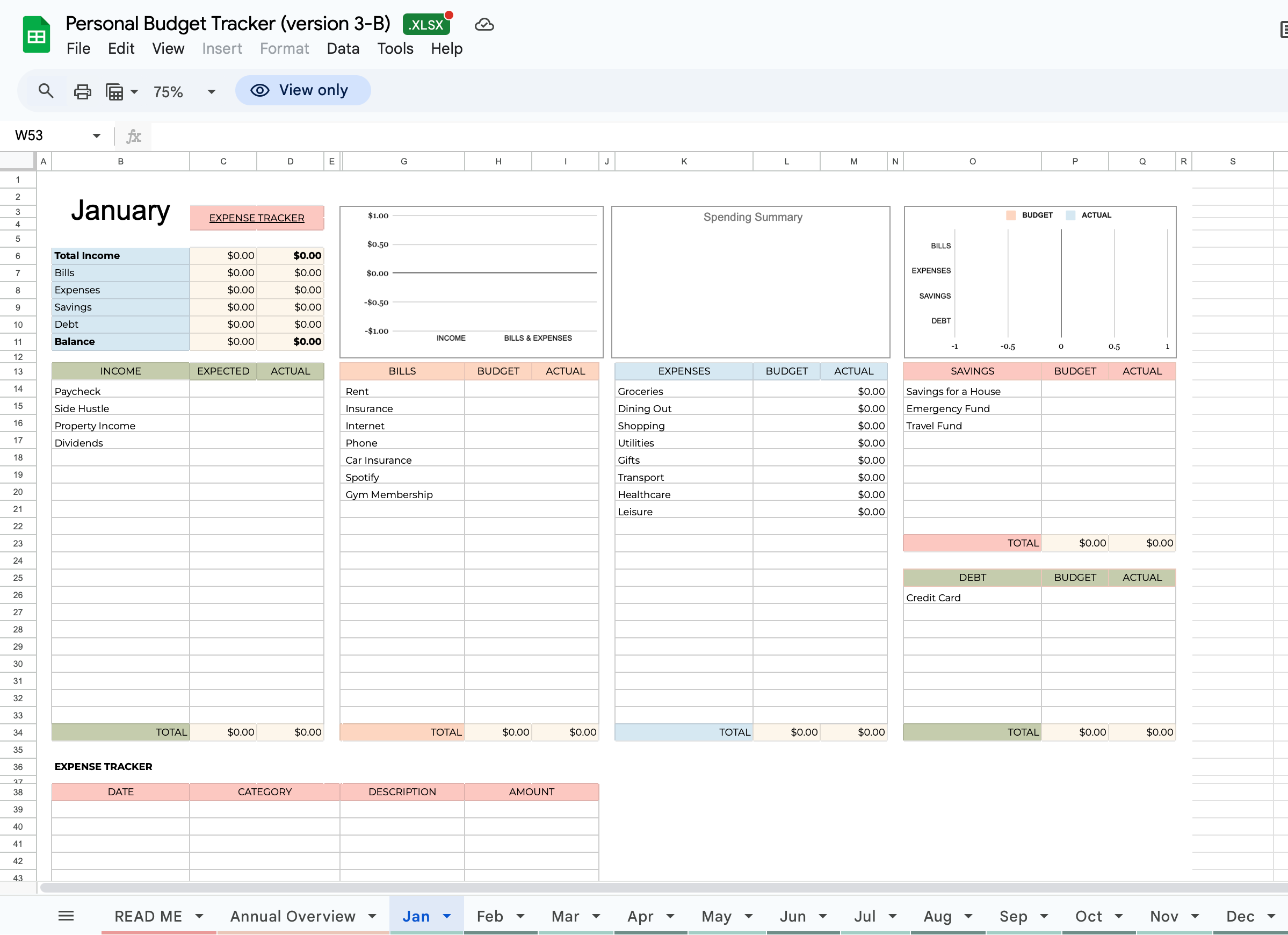The image size is (1288, 935).
Task: Open the Name Box dropdown
Action: [97, 135]
